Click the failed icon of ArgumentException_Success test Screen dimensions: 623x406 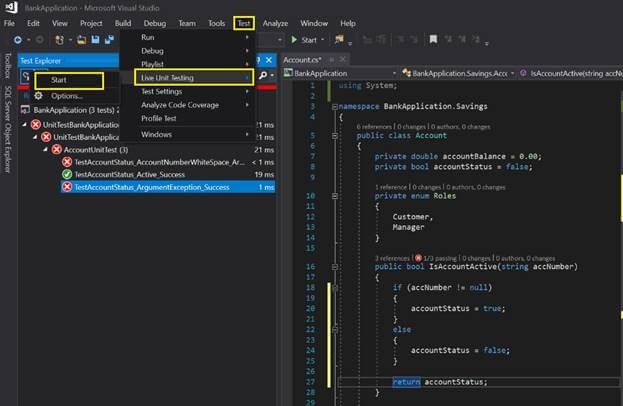pyautogui.click(x=67, y=187)
